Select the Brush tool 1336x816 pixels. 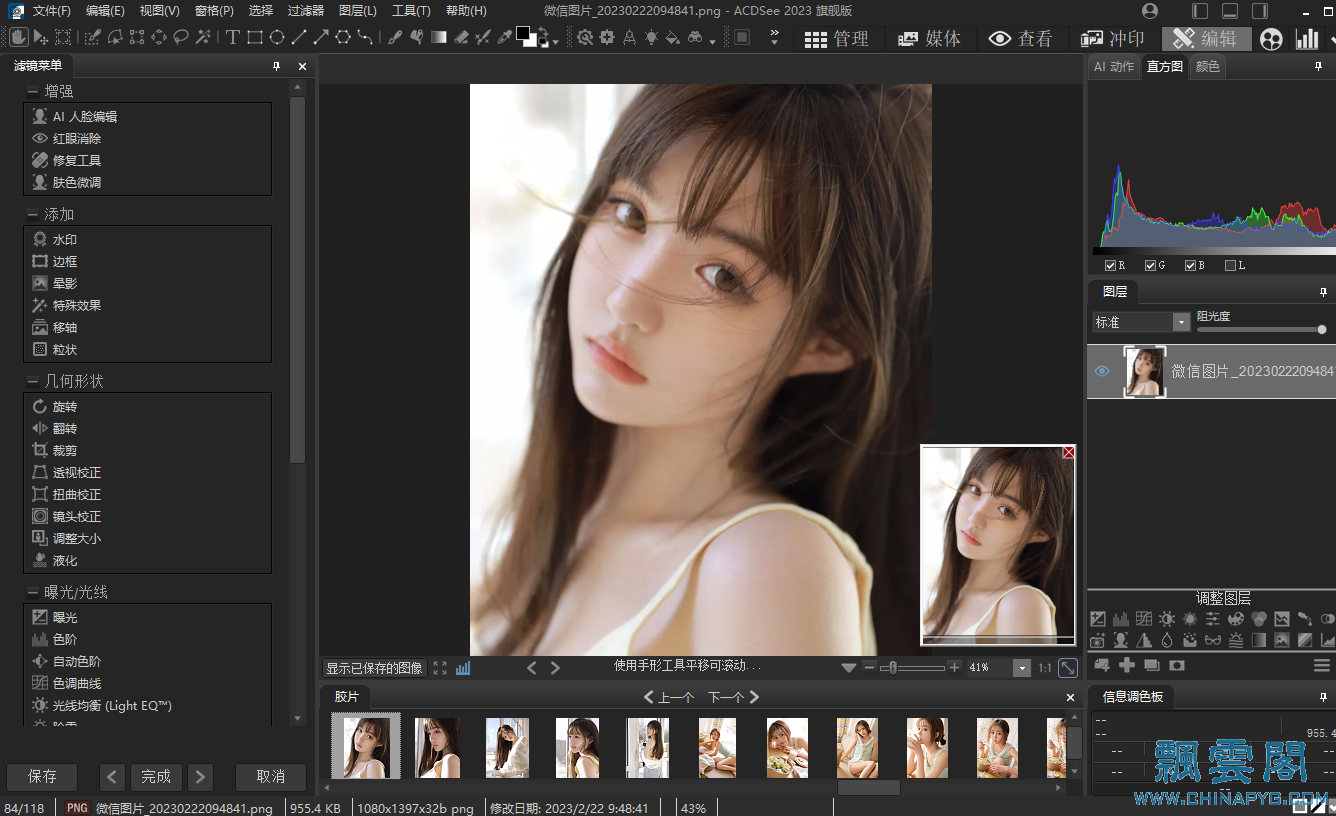click(395, 38)
